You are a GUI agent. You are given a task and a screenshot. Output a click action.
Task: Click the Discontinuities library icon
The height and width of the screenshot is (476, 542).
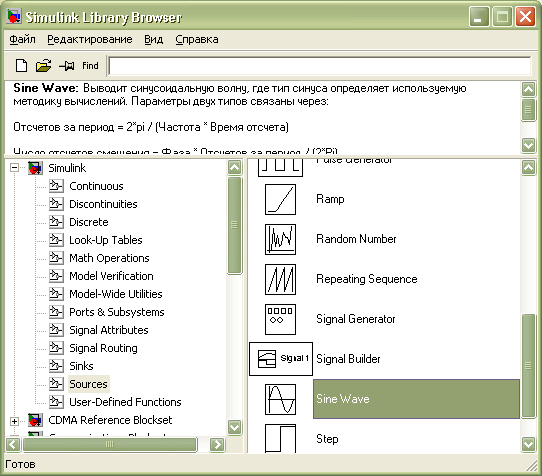tap(56, 204)
